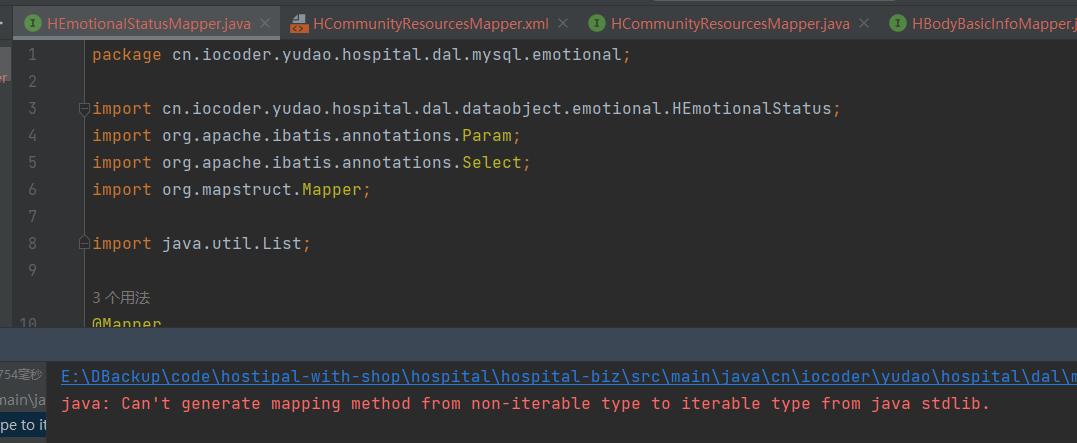Click the HBodyBasicInfoMapper interface icon
This screenshot has width=1077, height=443.
point(898,23)
